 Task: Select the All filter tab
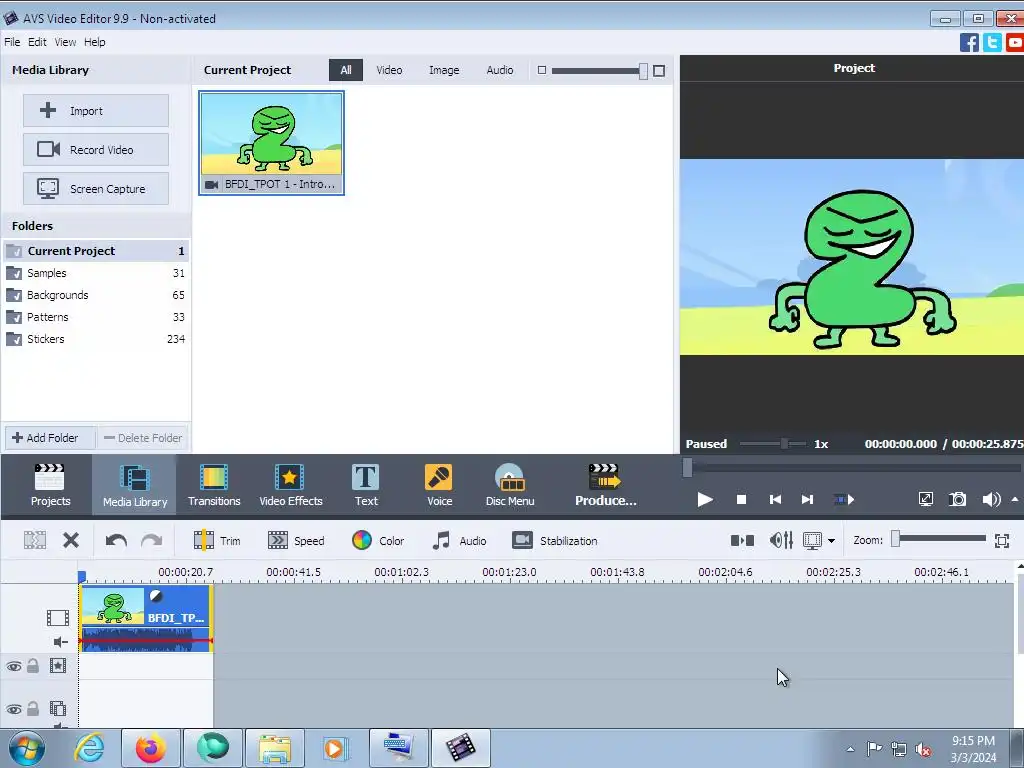coord(345,70)
